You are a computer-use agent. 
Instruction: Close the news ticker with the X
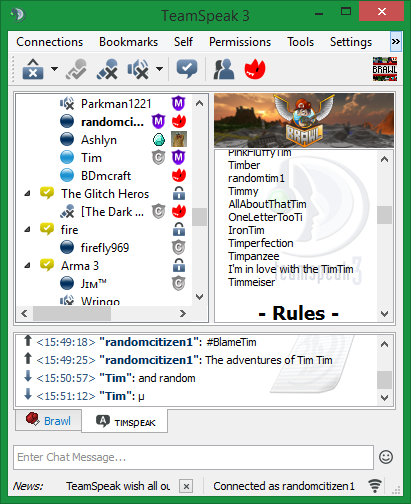[x=186, y=486]
